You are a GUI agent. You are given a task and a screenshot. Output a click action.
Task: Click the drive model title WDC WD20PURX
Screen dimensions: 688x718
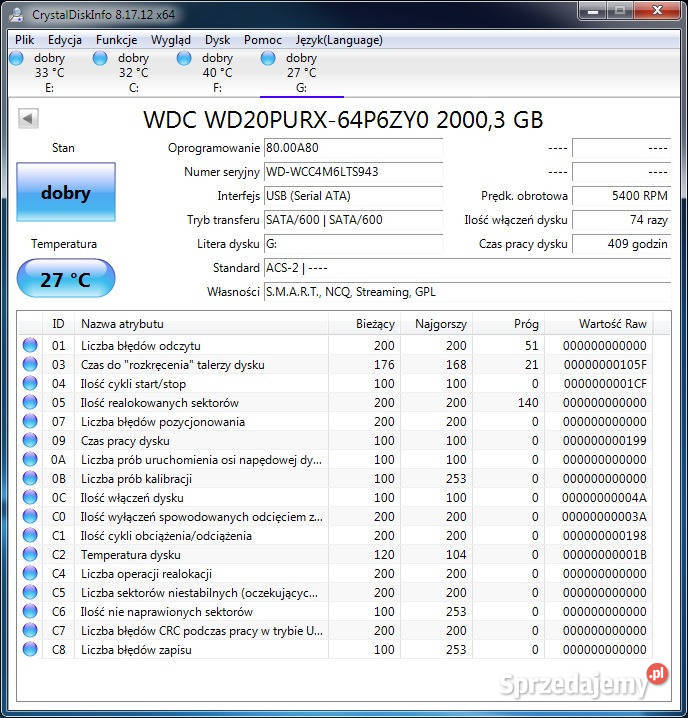tap(343, 120)
